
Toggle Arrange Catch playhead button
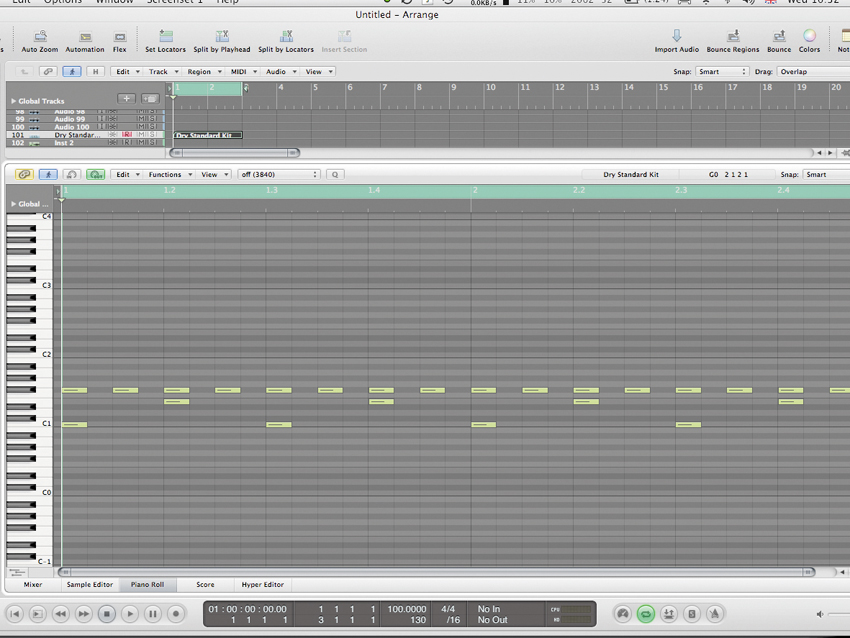(72, 72)
